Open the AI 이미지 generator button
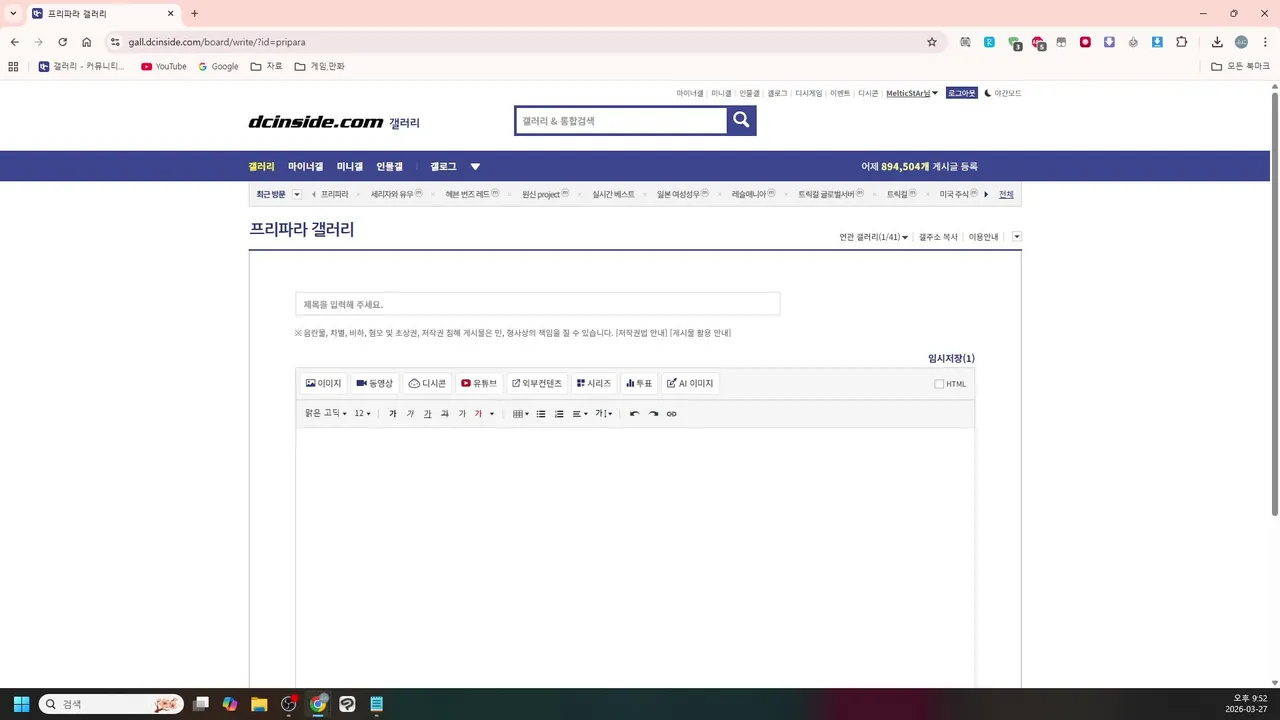Viewport: 1280px width, 720px height. pyautogui.click(x=690, y=383)
